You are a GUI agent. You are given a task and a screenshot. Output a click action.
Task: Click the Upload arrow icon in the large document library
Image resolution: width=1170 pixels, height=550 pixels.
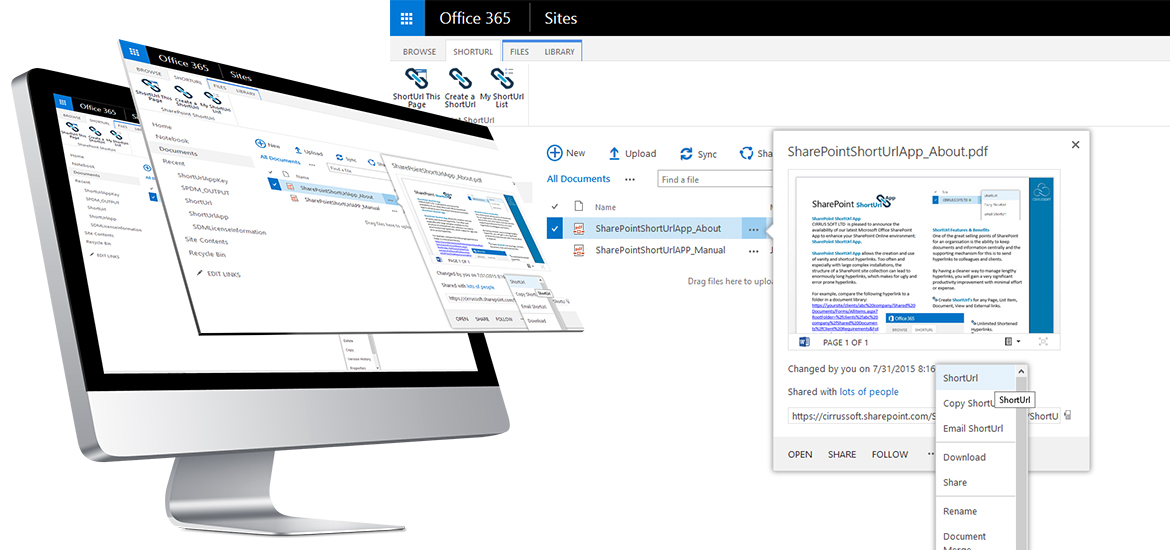pyautogui.click(x=614, y=154)
